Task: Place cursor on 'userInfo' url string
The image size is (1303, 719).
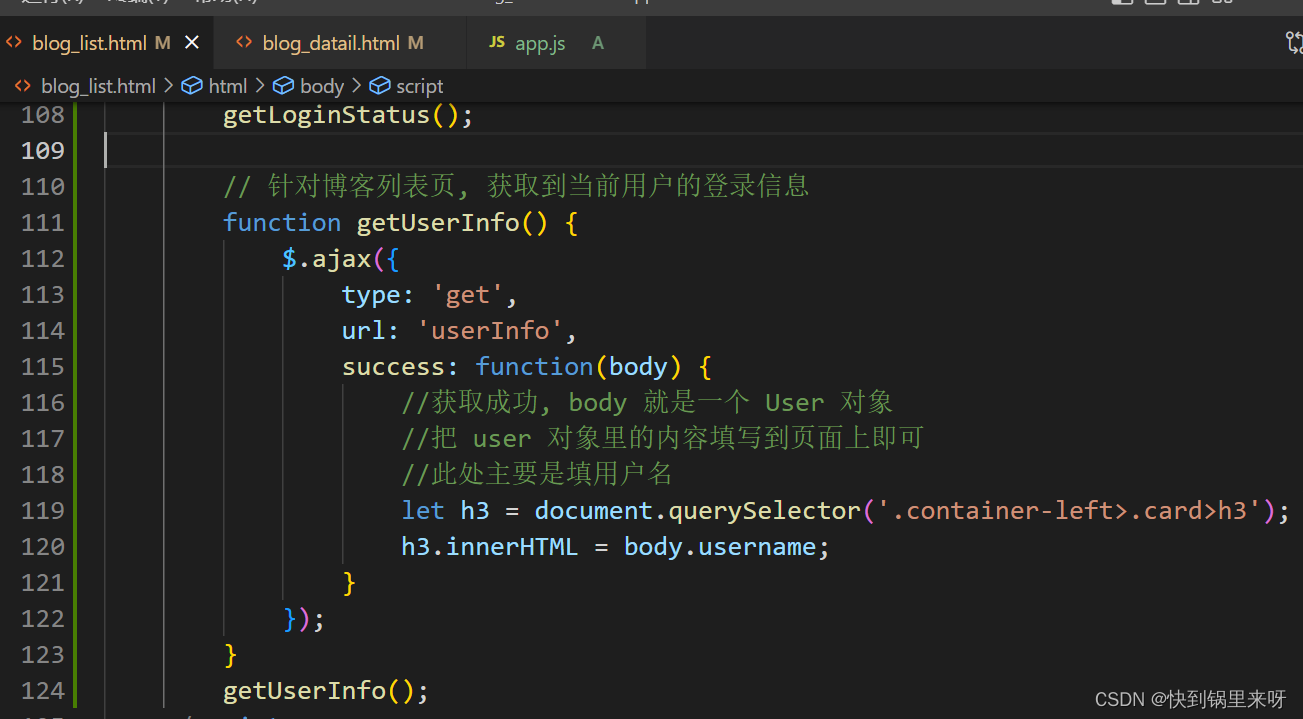Action: point(490,330)
